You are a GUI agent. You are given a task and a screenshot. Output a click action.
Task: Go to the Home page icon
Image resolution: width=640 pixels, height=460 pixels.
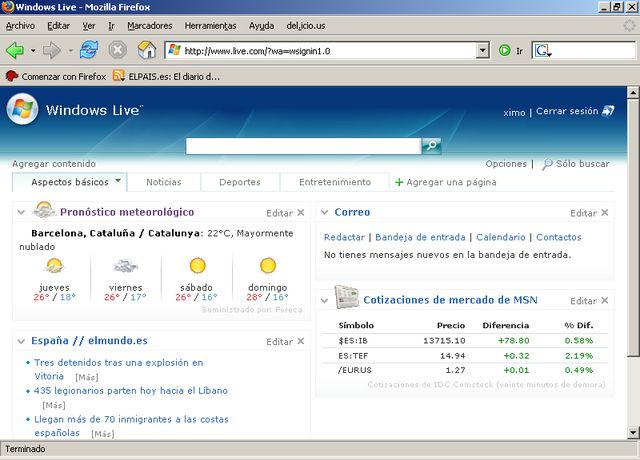pyautogui.click(x=147, y=50)
